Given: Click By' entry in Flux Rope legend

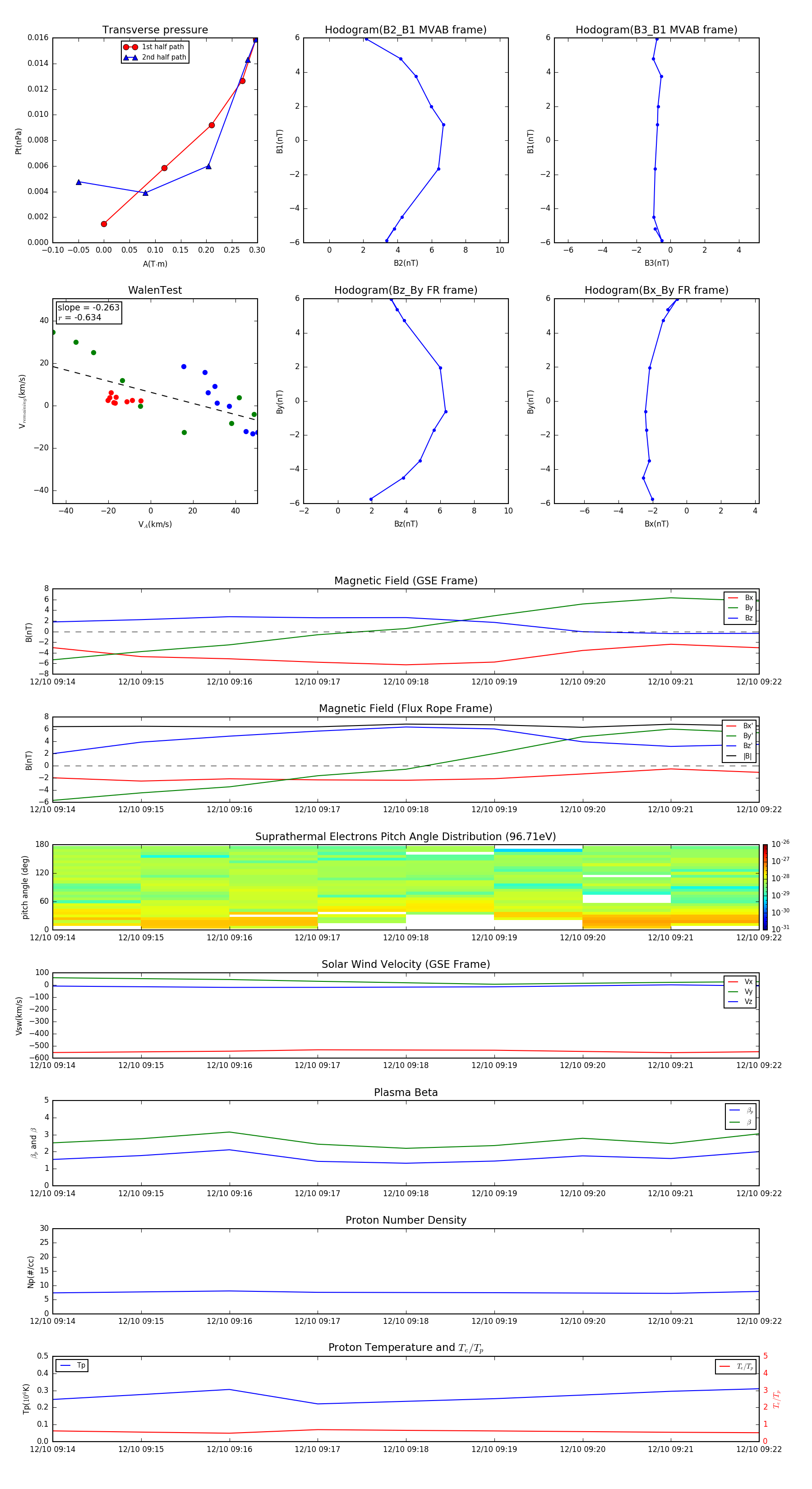Looking at the screenshot, I should (x=740, y=736).
